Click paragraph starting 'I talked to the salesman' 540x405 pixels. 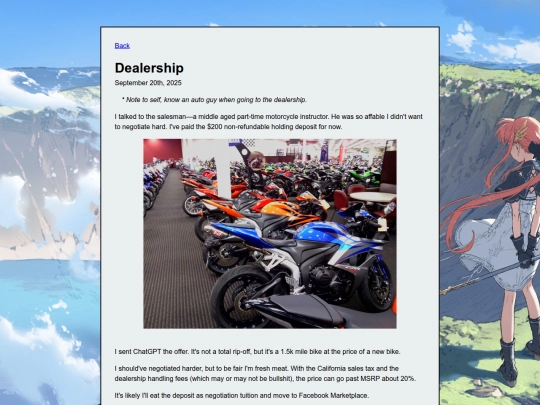269,122
